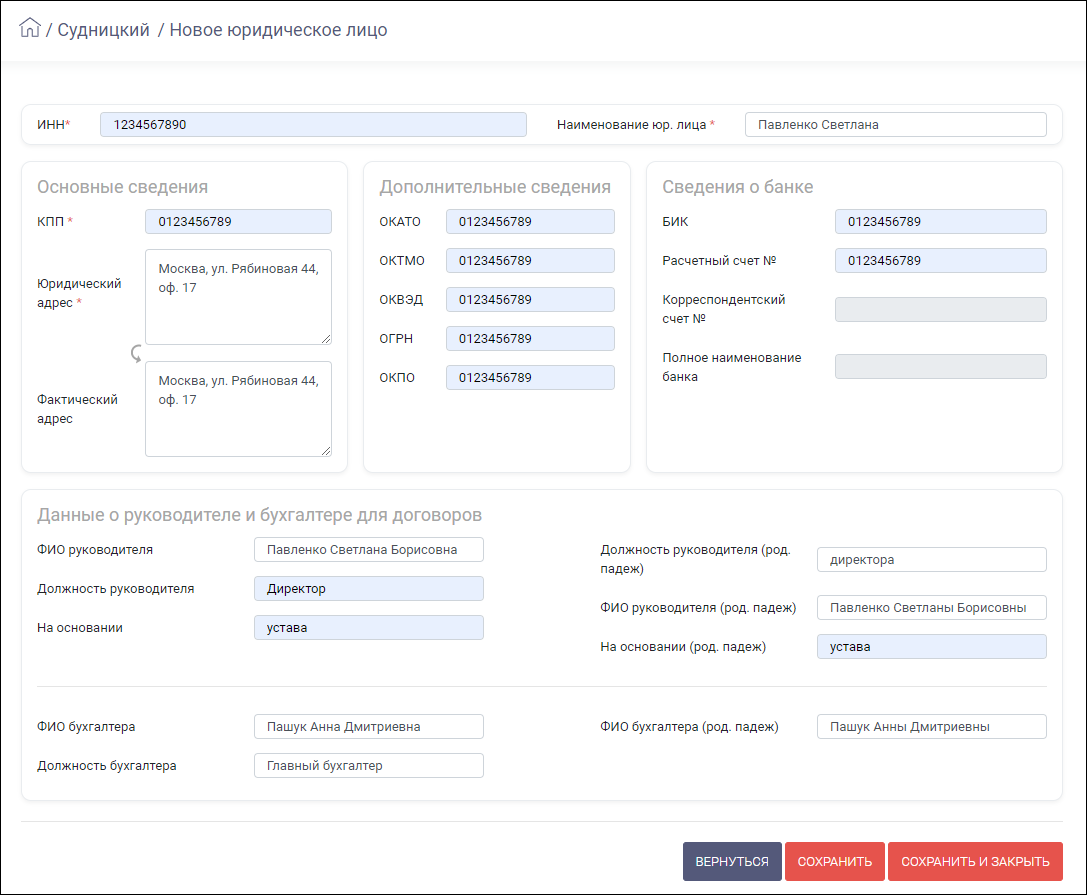Viewport: 1087px width, 895px height.
Task: Focus the КПП field
Action: (238, 222)
